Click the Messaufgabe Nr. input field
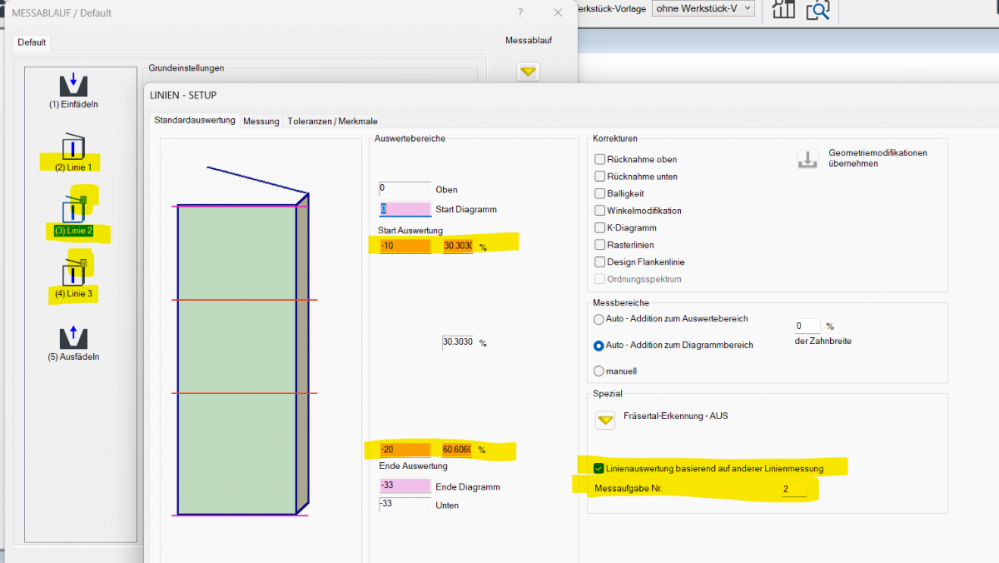 pos(793,489)
